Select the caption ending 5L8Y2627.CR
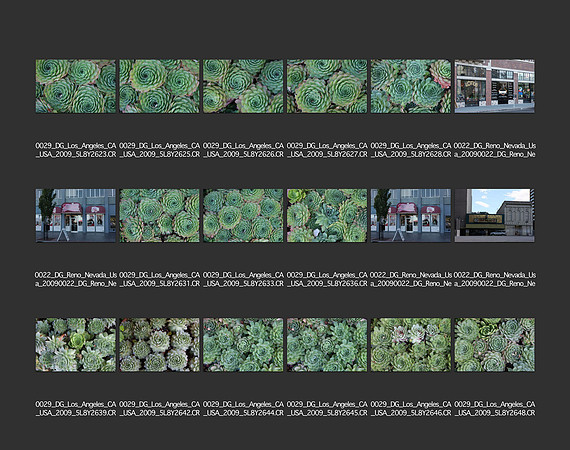Screen dimensions: 570x450 [327, 150]
